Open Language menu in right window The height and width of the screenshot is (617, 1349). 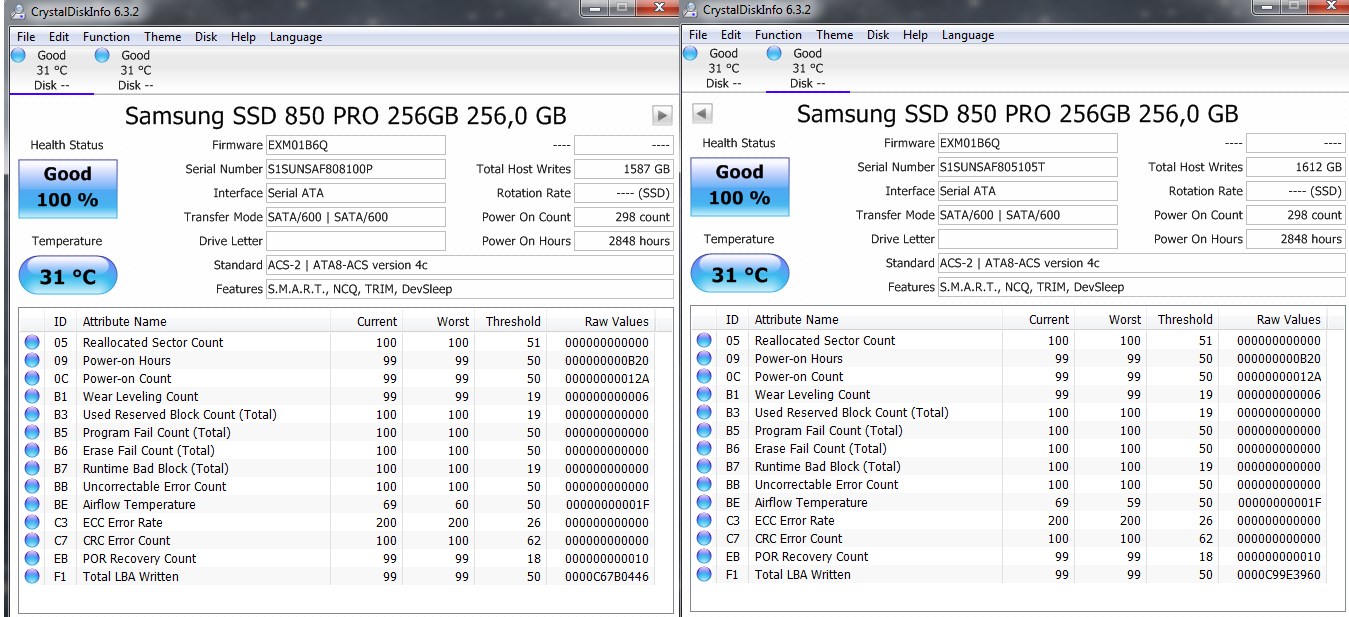(x=968, y=35)
